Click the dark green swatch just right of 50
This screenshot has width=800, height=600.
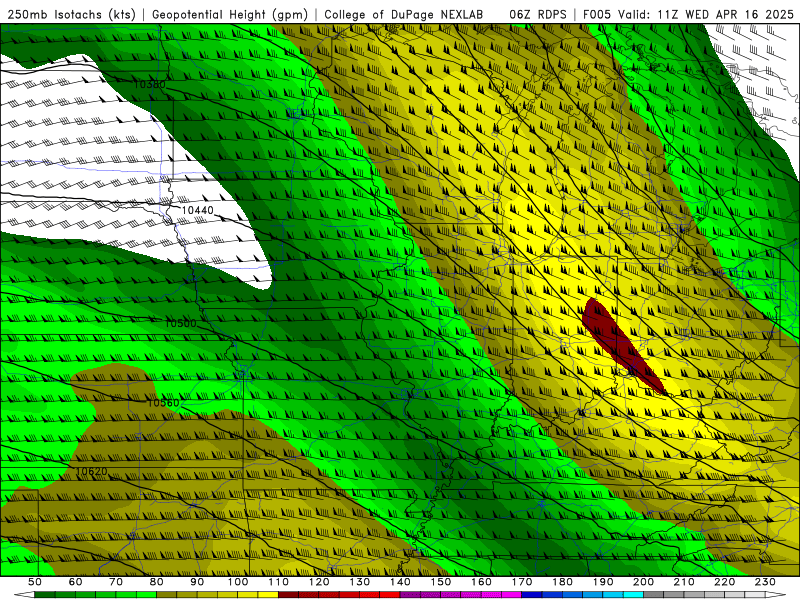click(45, 595)
